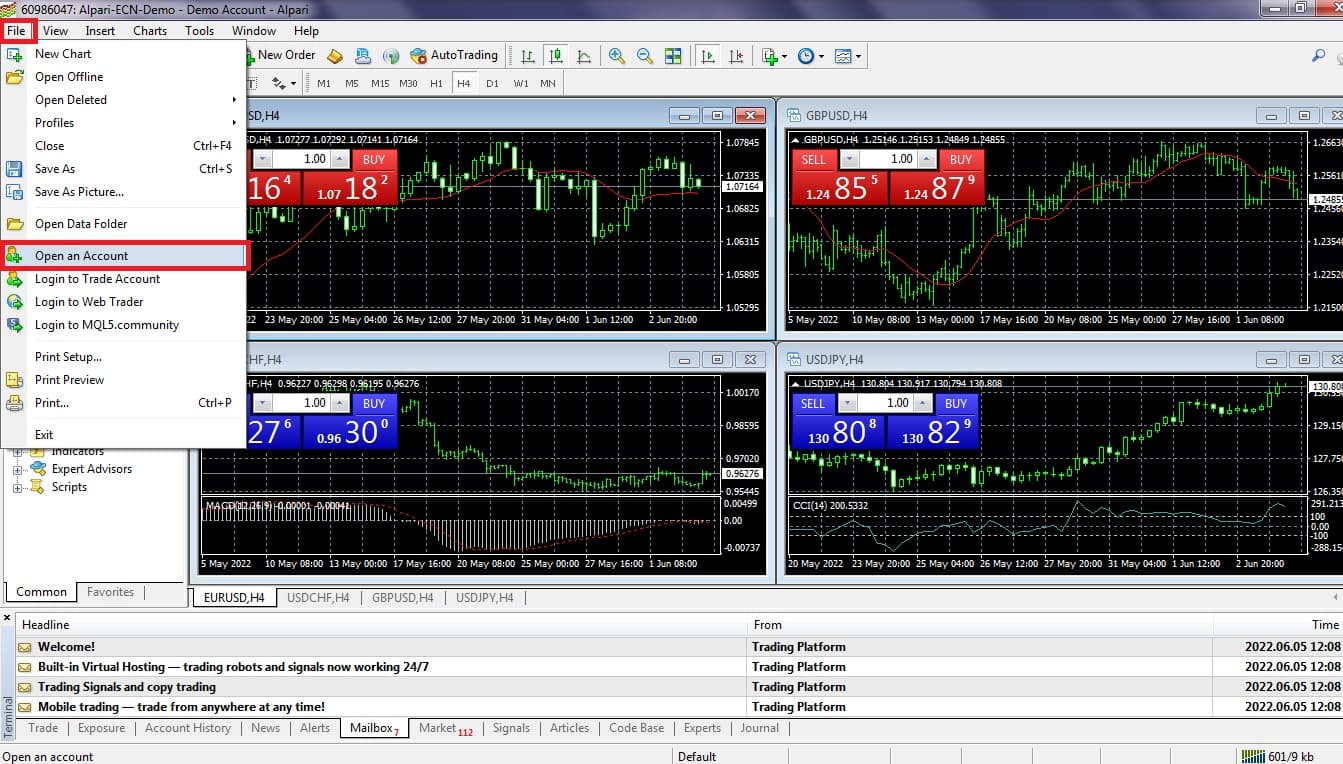Toggle the AutoTrading button
Viewport: 1343px width, 764px height.
coord(453,55)
